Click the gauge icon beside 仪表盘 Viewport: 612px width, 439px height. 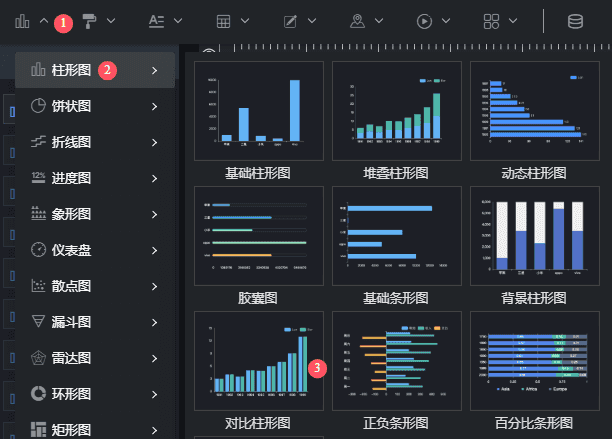tap(38, 250)
